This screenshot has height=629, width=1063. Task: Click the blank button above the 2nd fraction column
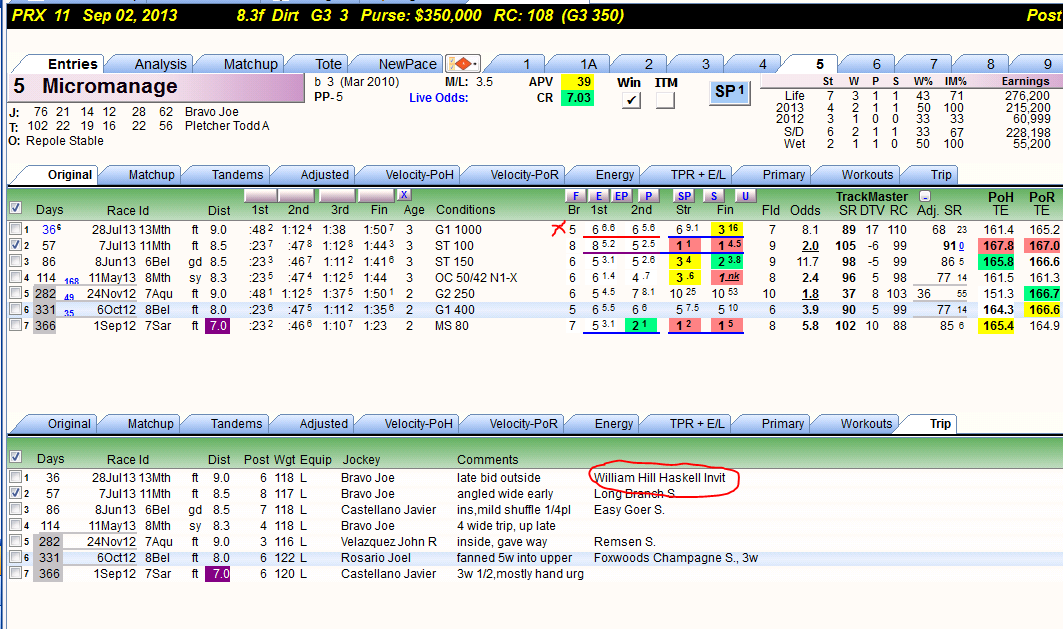[x=298, y=196]
